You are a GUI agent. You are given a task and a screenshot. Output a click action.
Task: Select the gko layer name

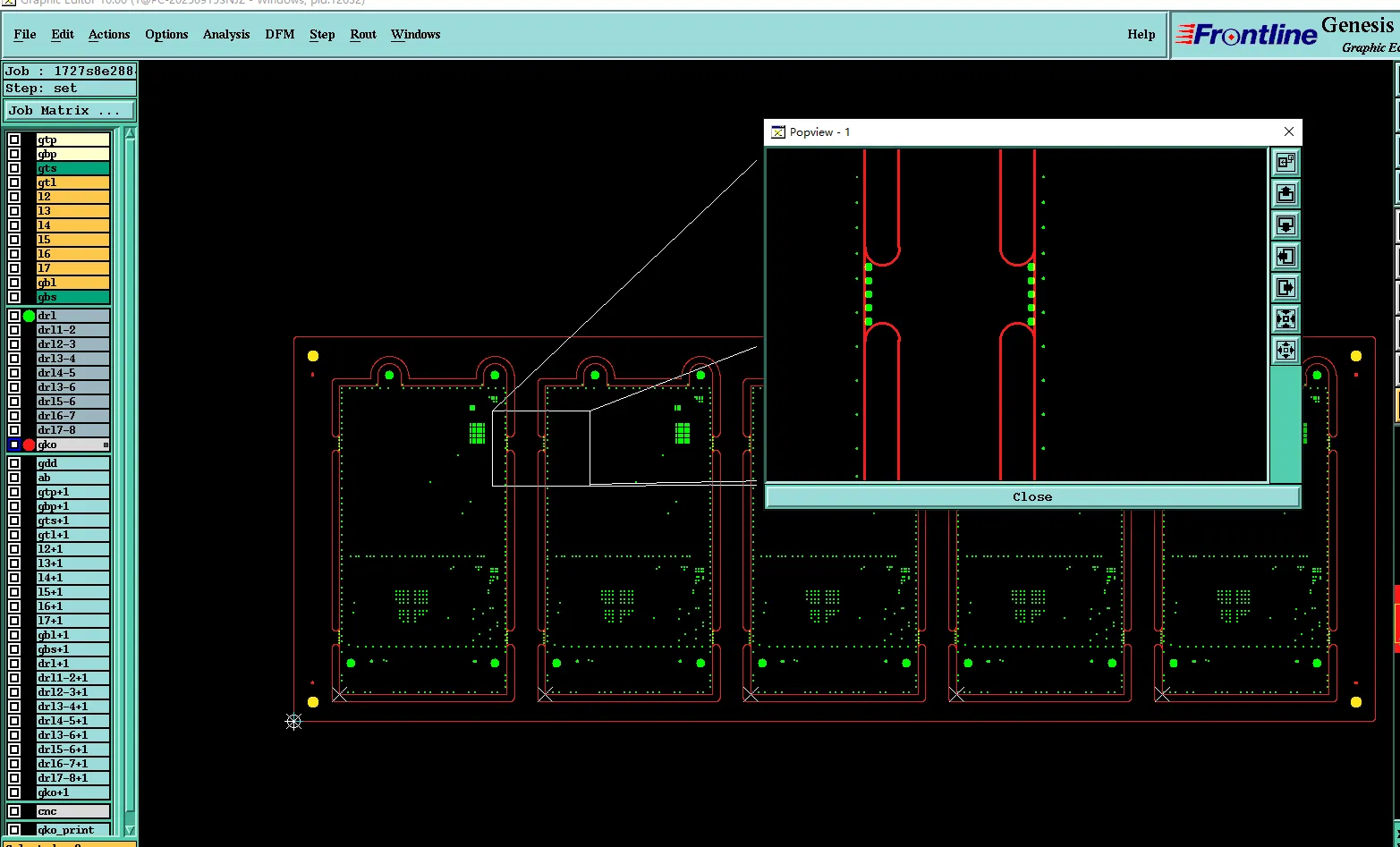72,445
